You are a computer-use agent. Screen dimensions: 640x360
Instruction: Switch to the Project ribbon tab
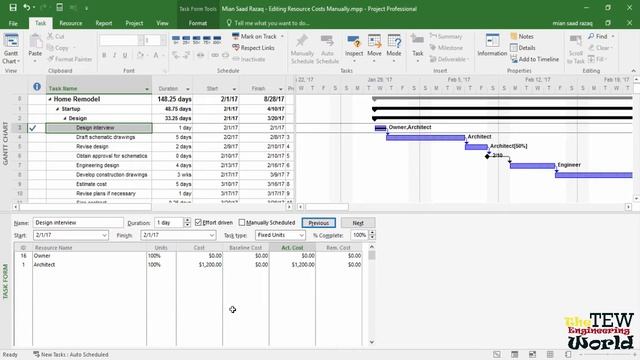[x=134, y=23]
